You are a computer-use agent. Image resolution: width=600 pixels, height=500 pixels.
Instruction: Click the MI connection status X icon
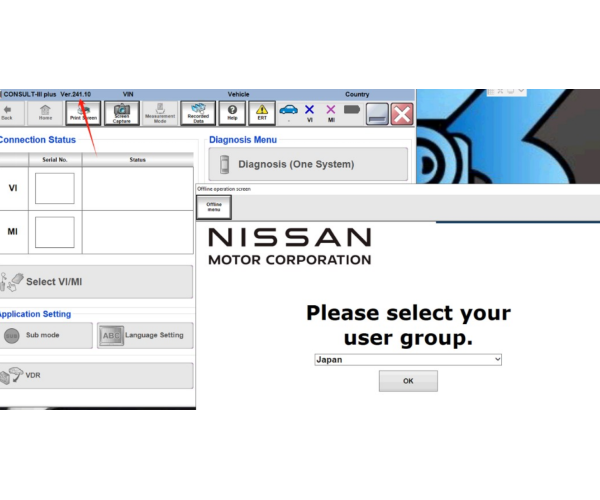(x=331, y=110)
